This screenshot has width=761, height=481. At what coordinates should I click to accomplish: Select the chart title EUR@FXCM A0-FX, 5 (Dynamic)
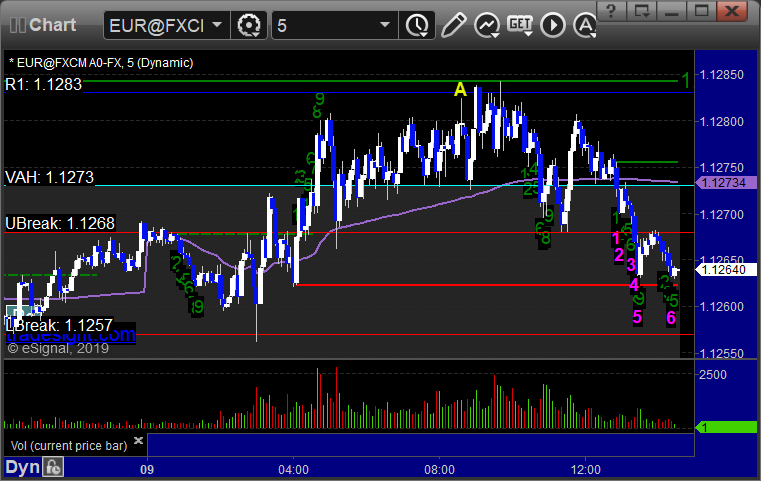tap(101, 63)
